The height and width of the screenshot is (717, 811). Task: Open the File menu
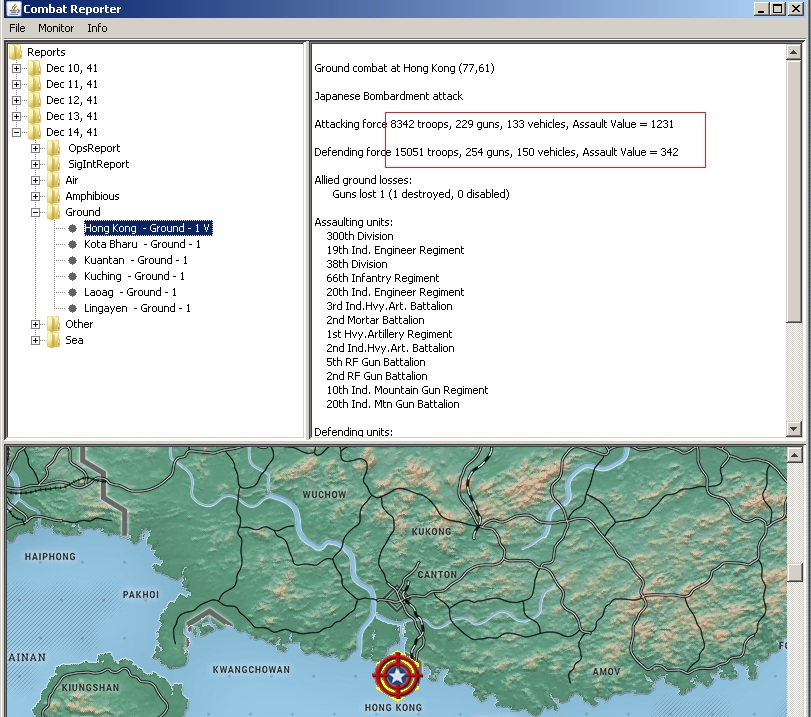click(x=17, y=28)
